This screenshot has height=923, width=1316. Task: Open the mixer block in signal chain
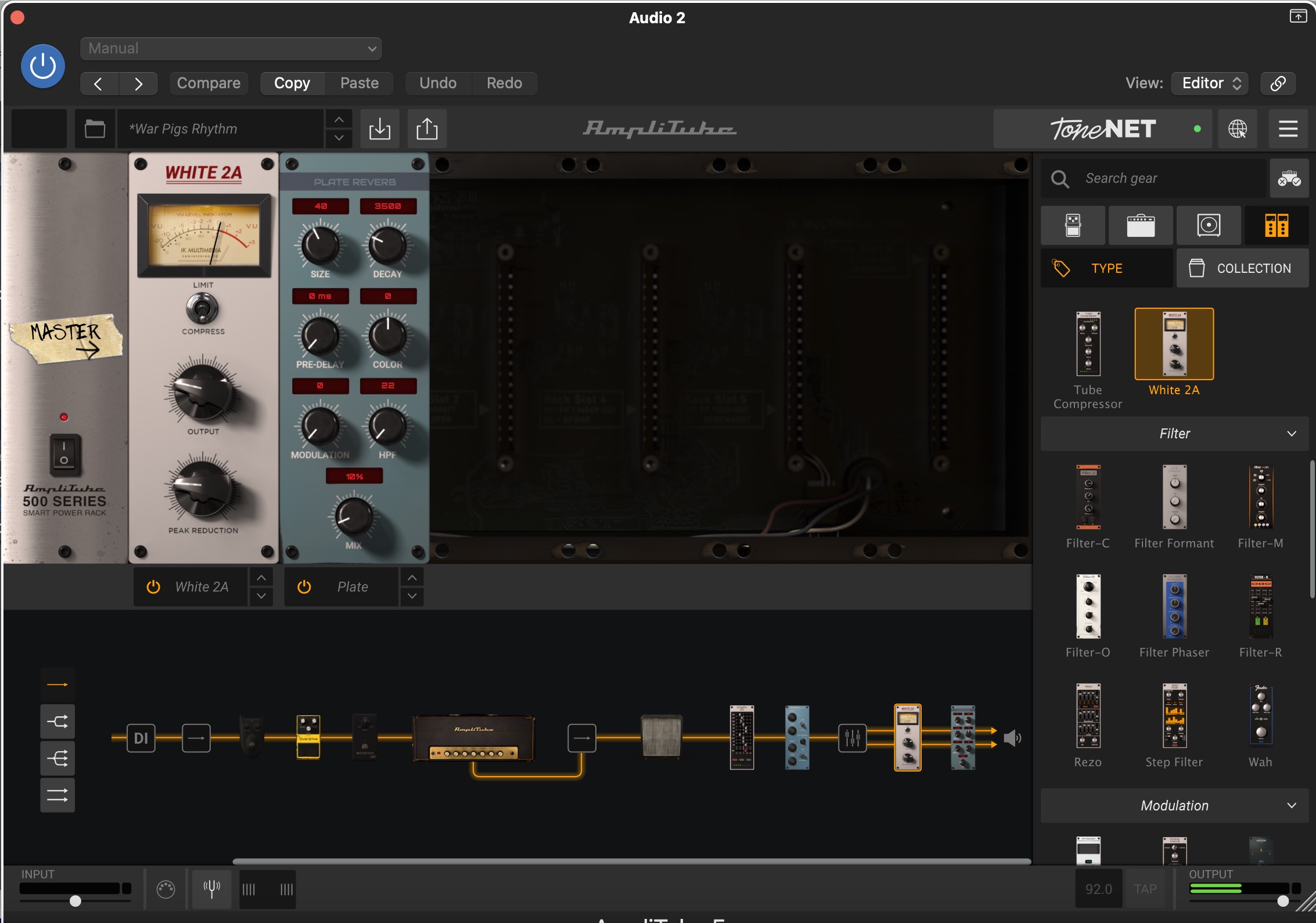(x=852, y=738)
